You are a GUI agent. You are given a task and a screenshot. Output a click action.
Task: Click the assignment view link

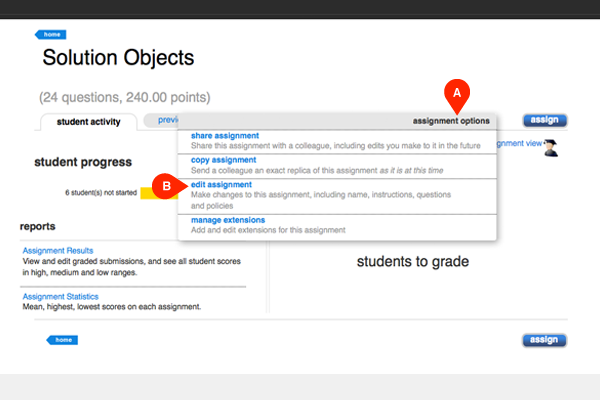pyautogui.click(x=519, y=143)
